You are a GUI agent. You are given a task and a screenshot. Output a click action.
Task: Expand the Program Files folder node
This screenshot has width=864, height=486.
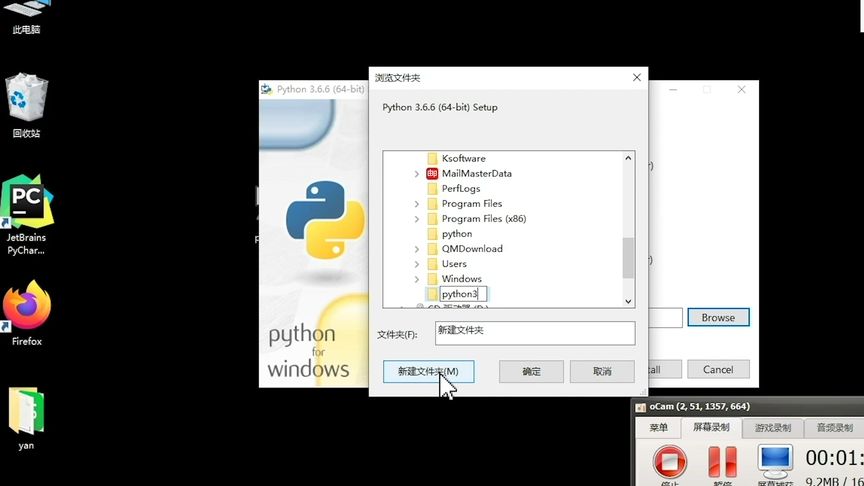[x=417, y=204]
